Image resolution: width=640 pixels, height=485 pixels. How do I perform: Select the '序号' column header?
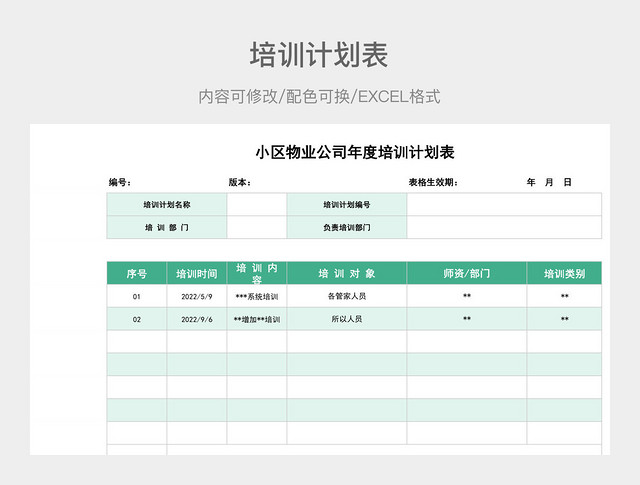[137, 273]
